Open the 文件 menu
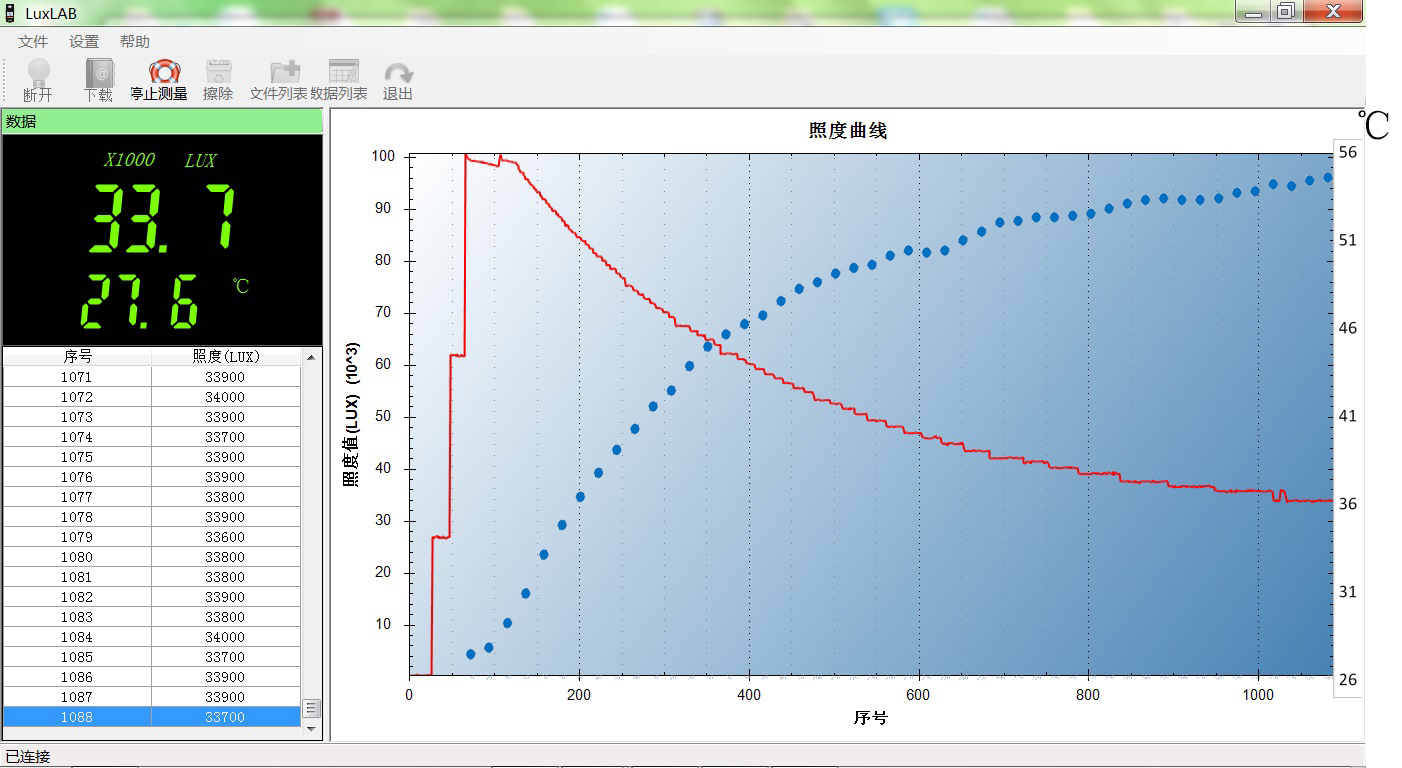This screenshot has height=768, width=1402. pyautogui.click(x=33, y=42)
